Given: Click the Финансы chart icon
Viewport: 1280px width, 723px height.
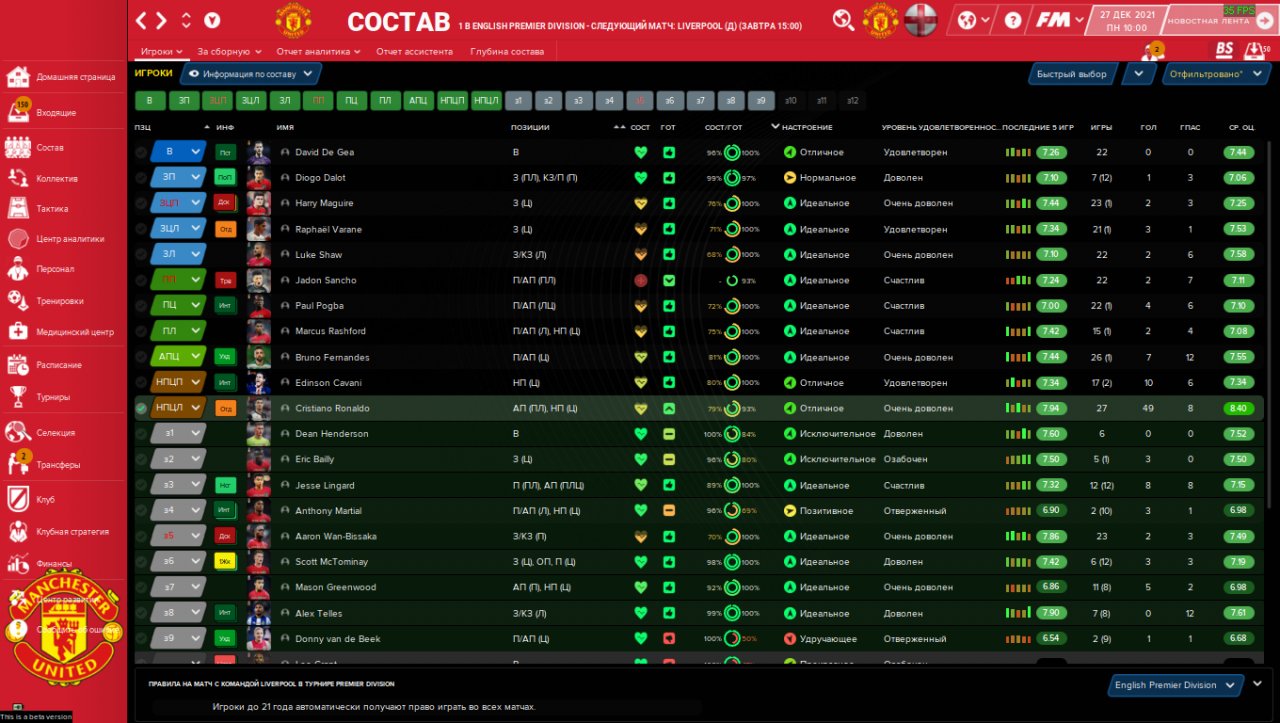Looking at the screenshot, I should click(x=18, y=563).
